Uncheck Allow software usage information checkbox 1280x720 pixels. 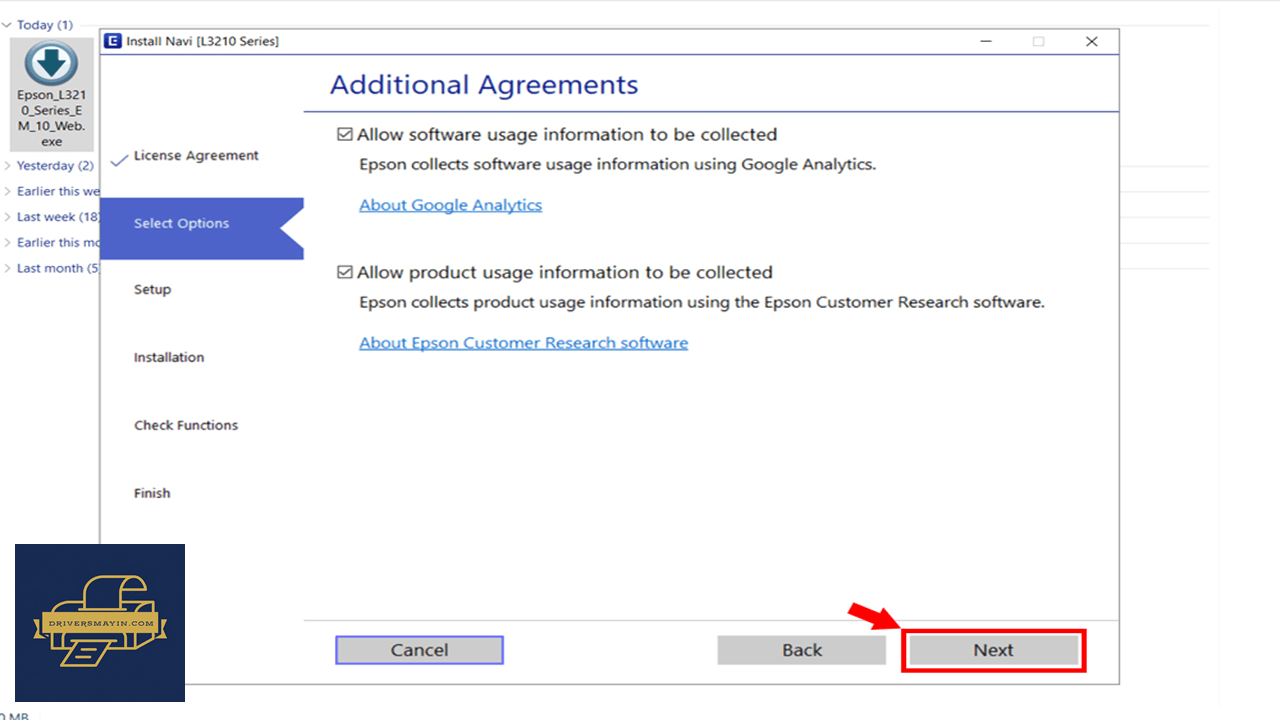point(345,134)
